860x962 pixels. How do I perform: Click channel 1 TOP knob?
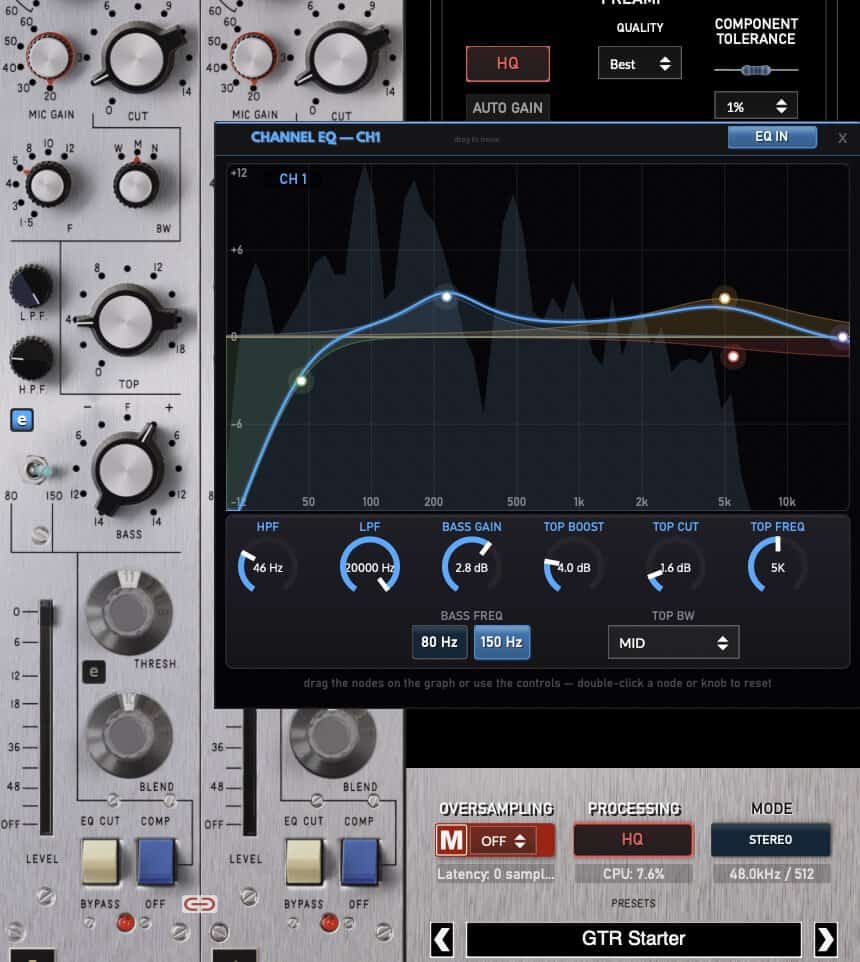(127, 320)
